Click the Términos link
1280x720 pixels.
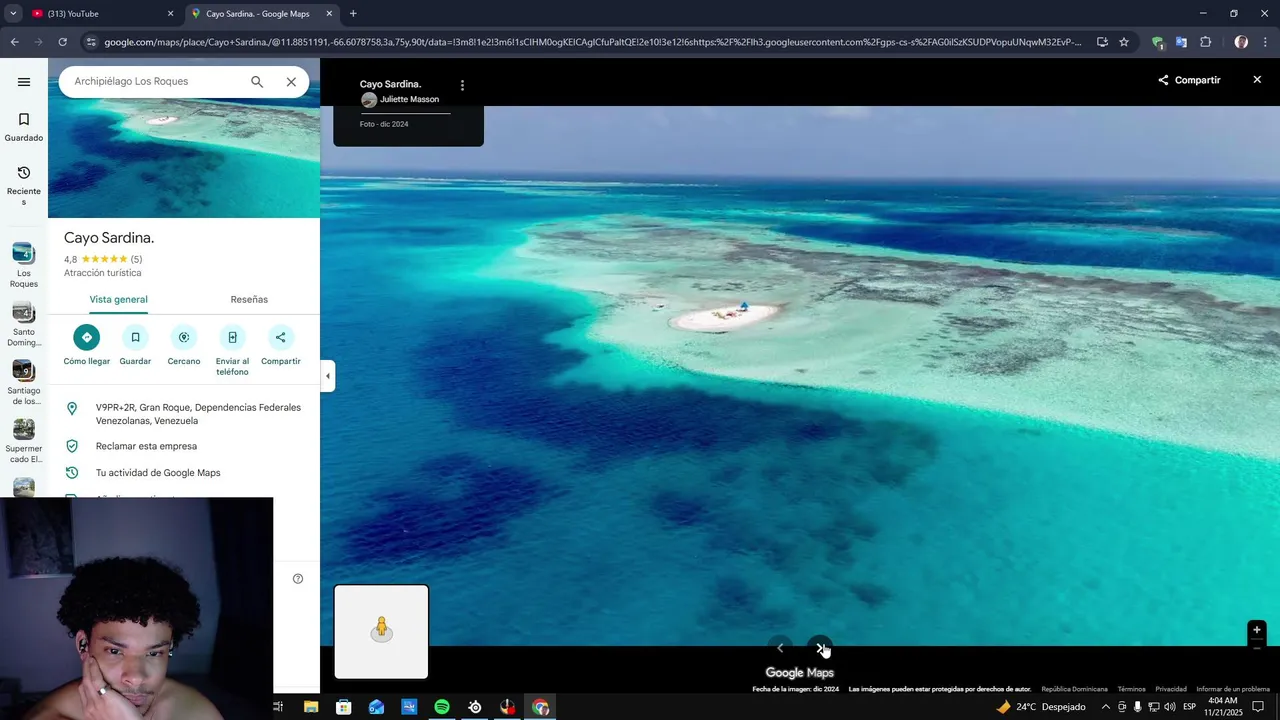click(x=1131, y=689)
